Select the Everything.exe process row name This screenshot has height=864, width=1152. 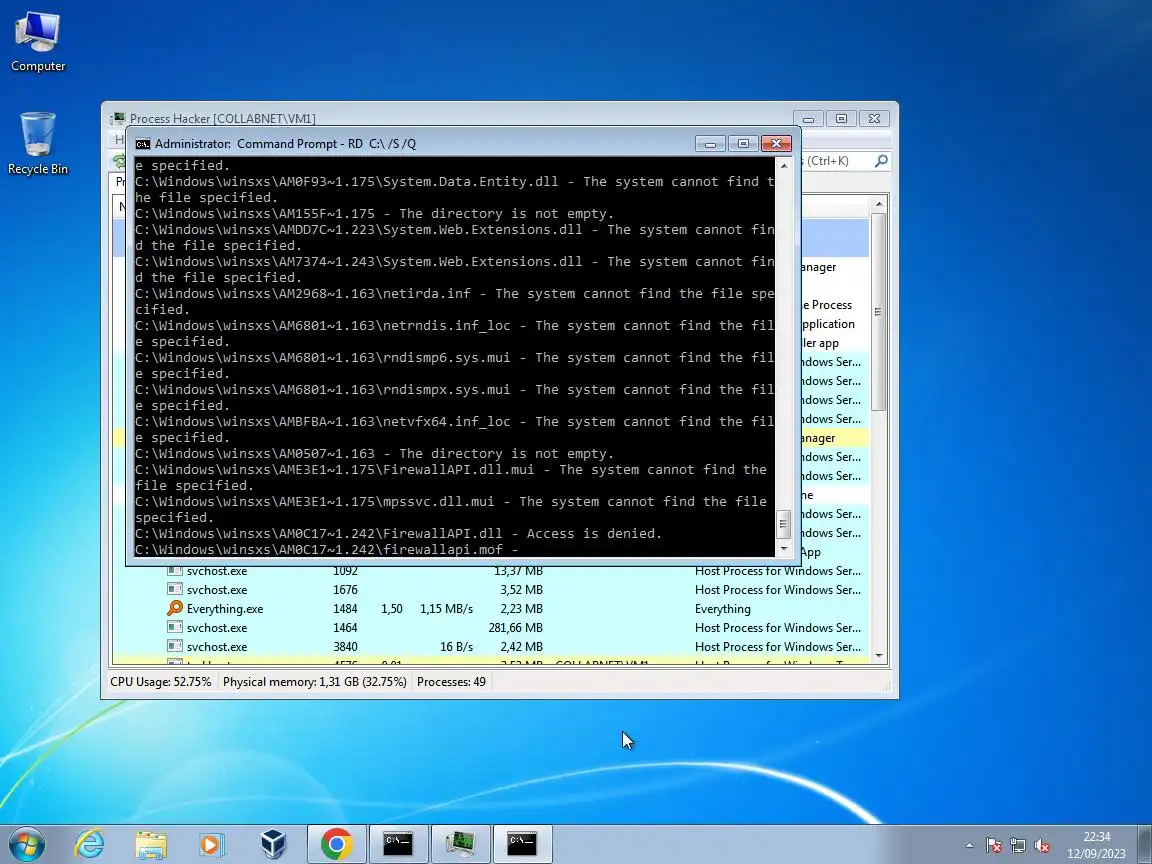click(225, 608)
